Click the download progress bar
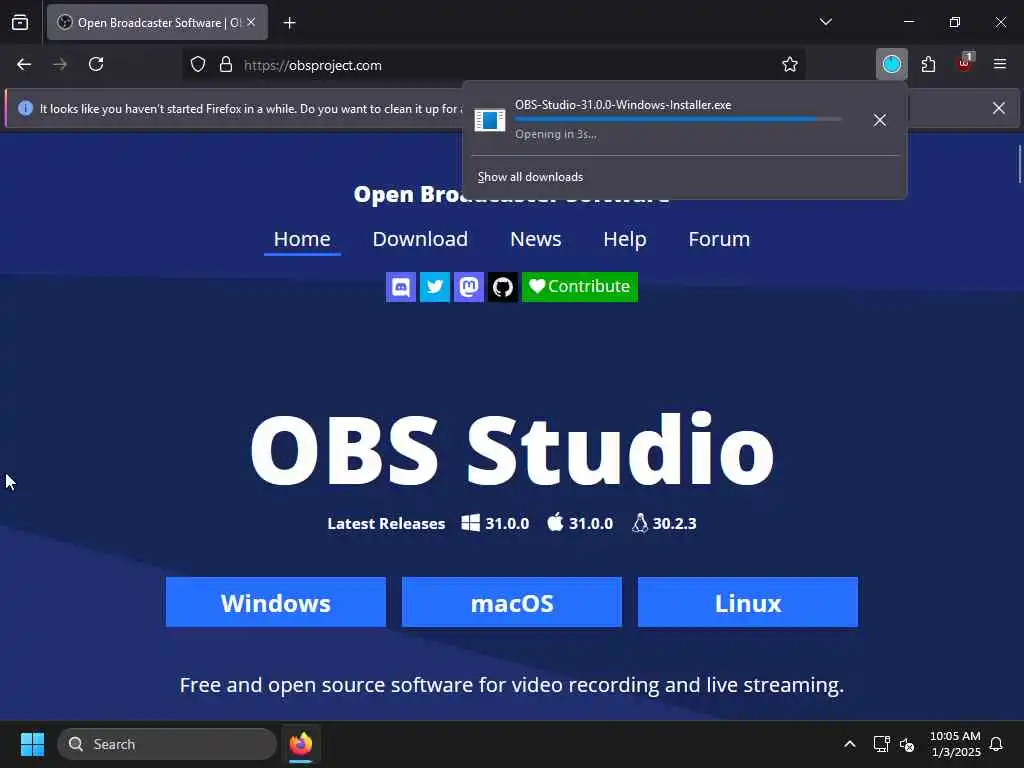The width and height of the screenshot is (1024, 768). click(x=678, y=119)
